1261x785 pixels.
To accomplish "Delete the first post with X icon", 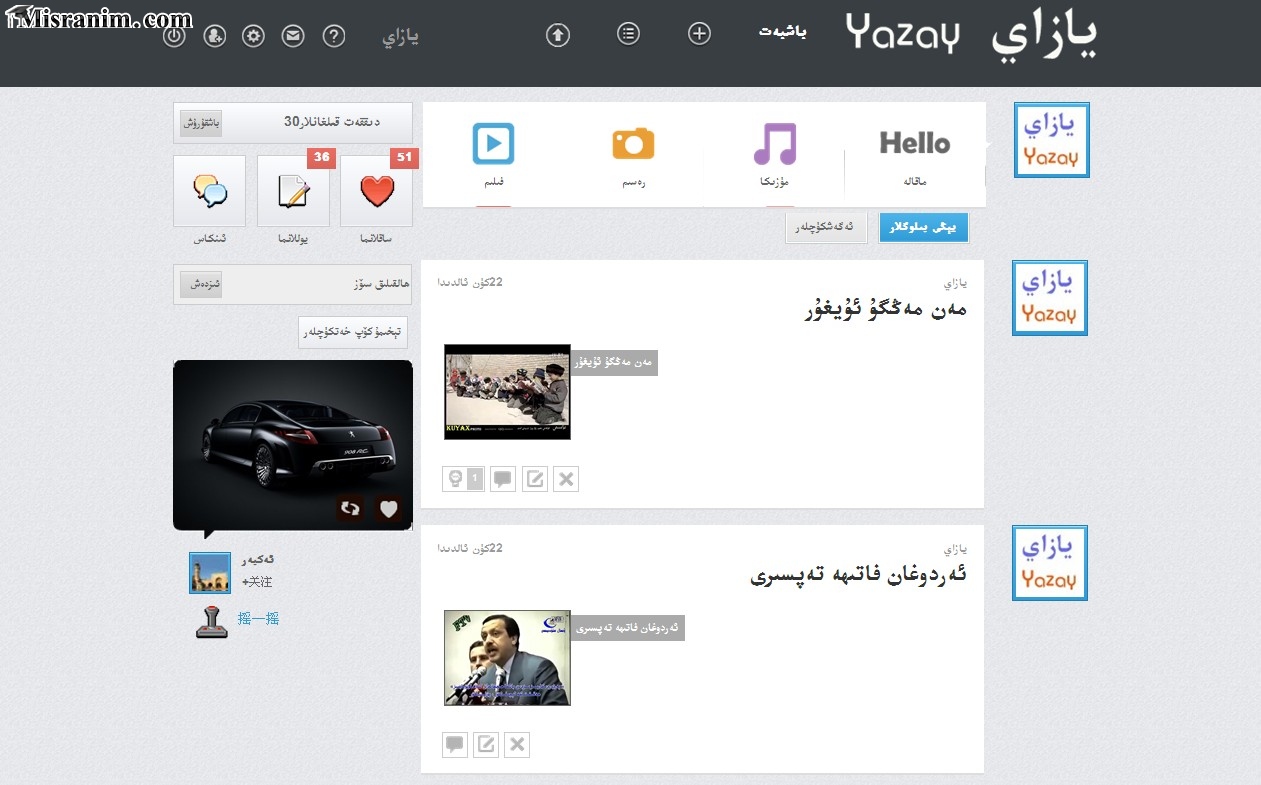I will pos(566,479).
